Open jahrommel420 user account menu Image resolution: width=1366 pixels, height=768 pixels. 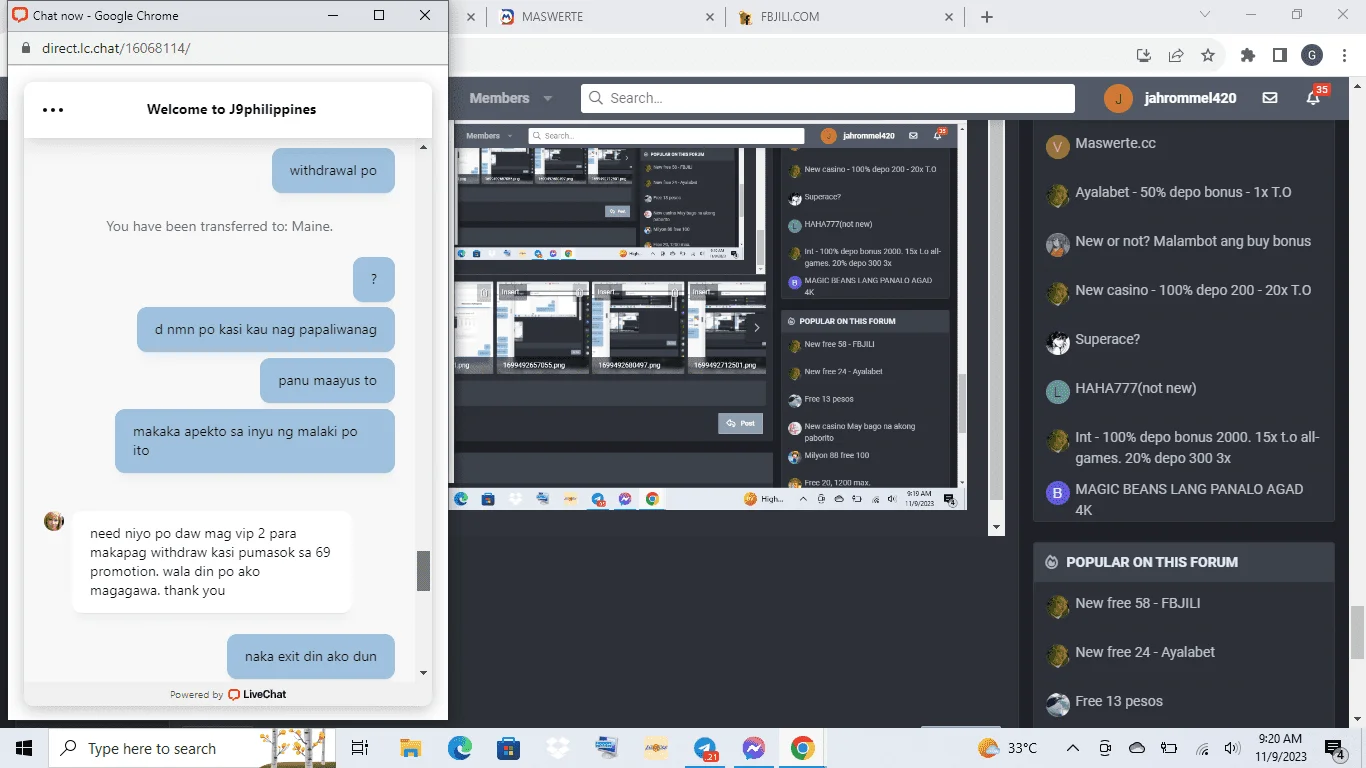1171,98
